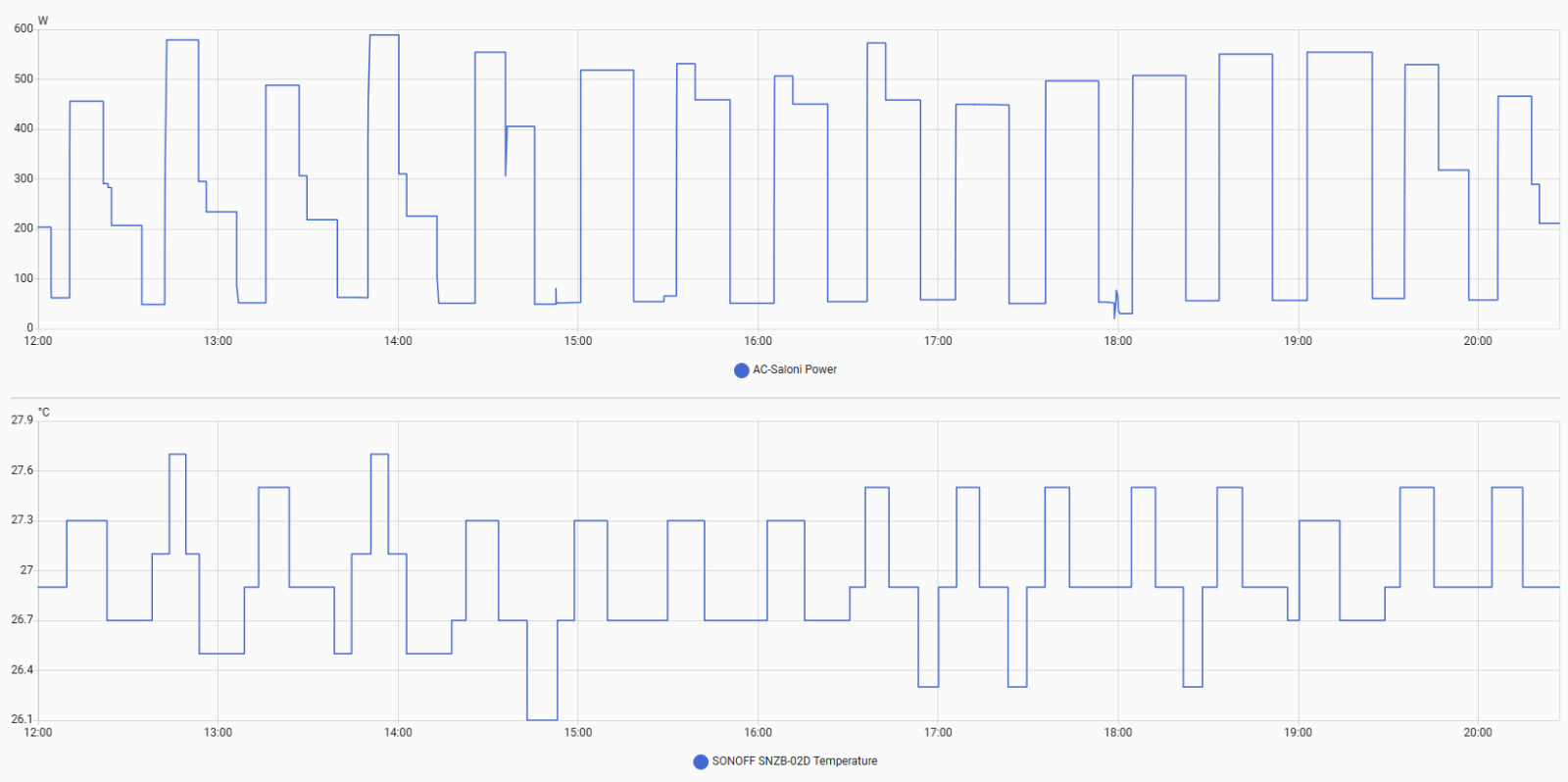
Task: Click the 27.6 temperature axis label
Action: [x=22, y=470]
